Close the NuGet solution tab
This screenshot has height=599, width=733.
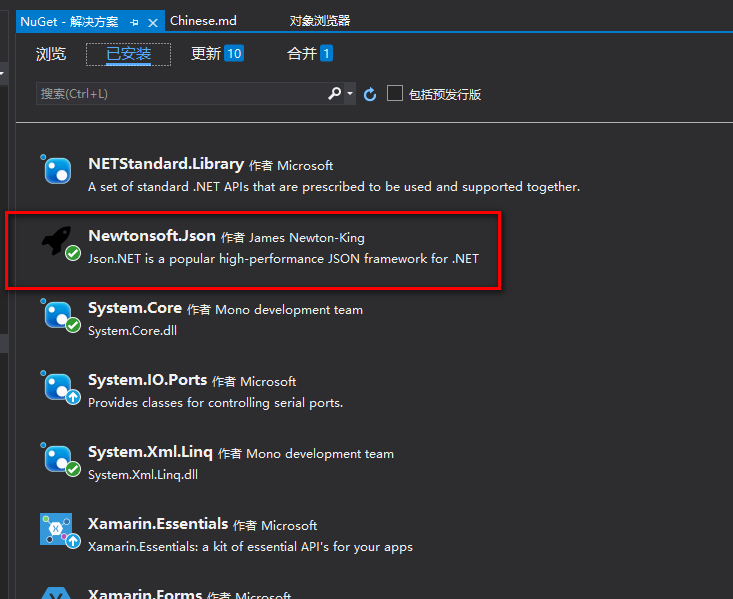pos(152,21)
